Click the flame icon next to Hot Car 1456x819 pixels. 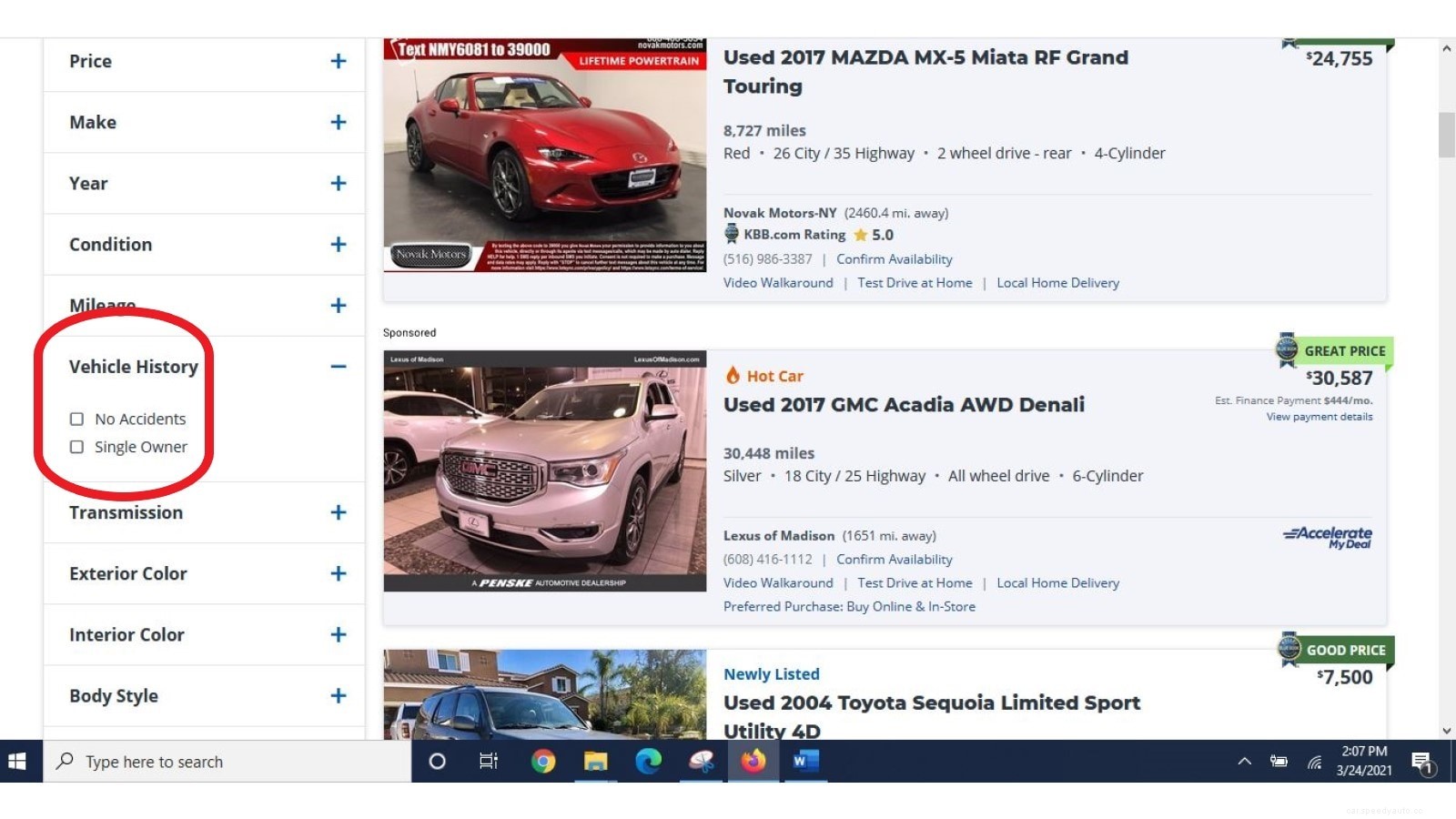[x=733, y=375]
